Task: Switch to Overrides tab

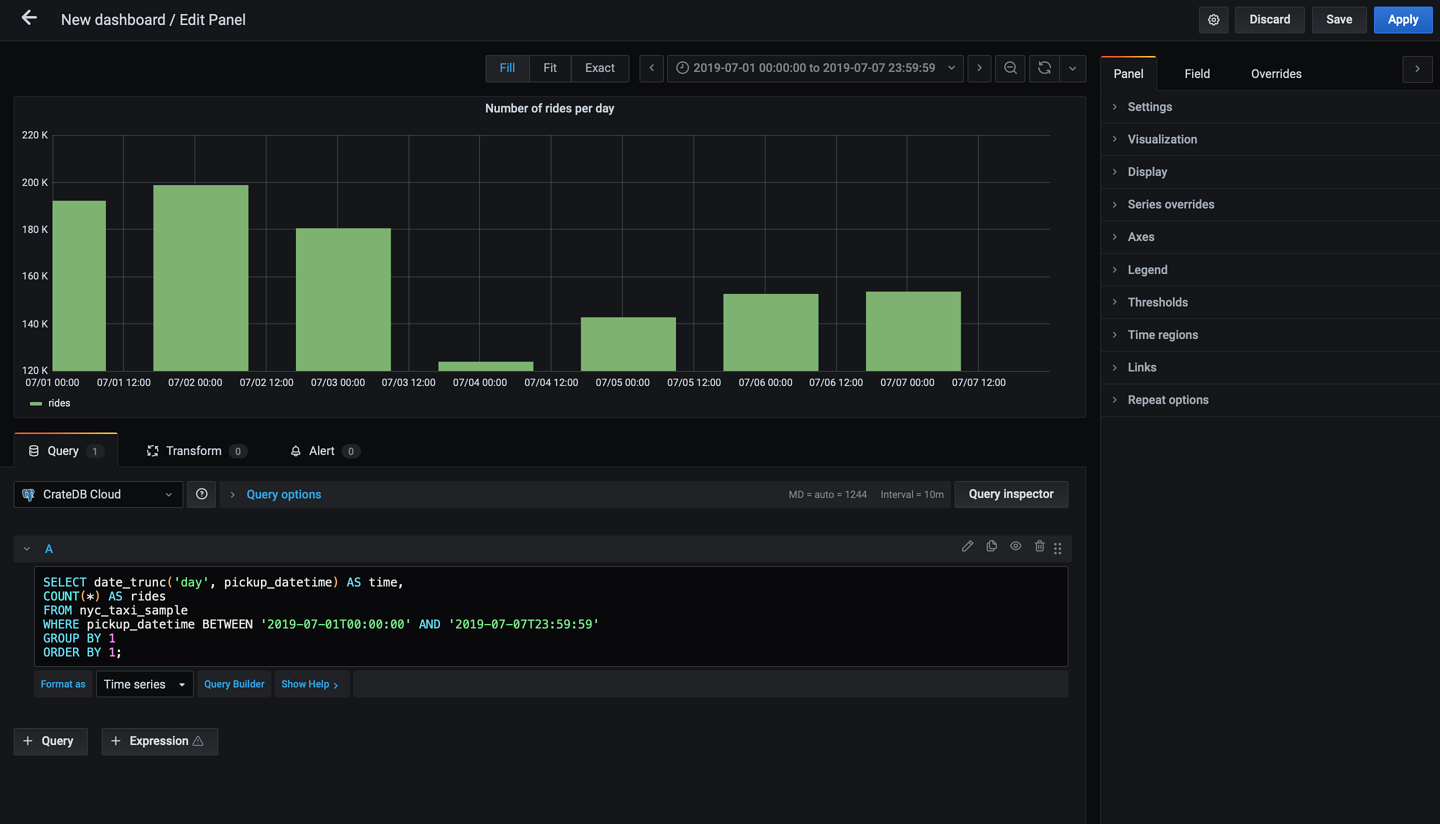Action: tap(1276, 73)
